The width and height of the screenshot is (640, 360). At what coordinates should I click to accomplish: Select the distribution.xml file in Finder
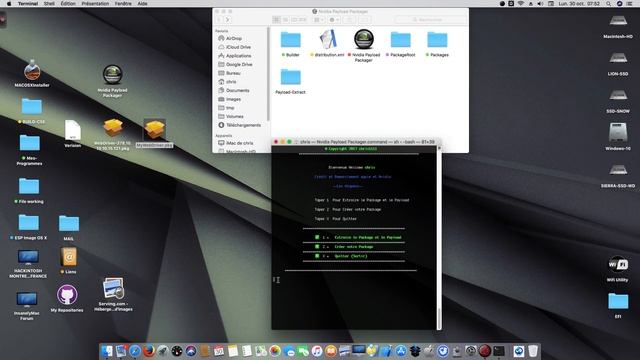[328, 40]
